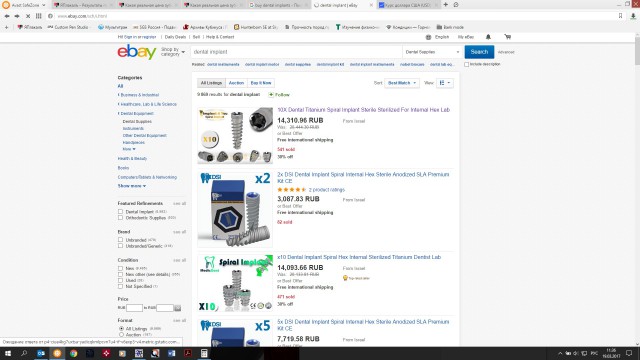Open the Help & Contact link
The width and height of the screenshot is (640, 360).
[x=220, y=37]
